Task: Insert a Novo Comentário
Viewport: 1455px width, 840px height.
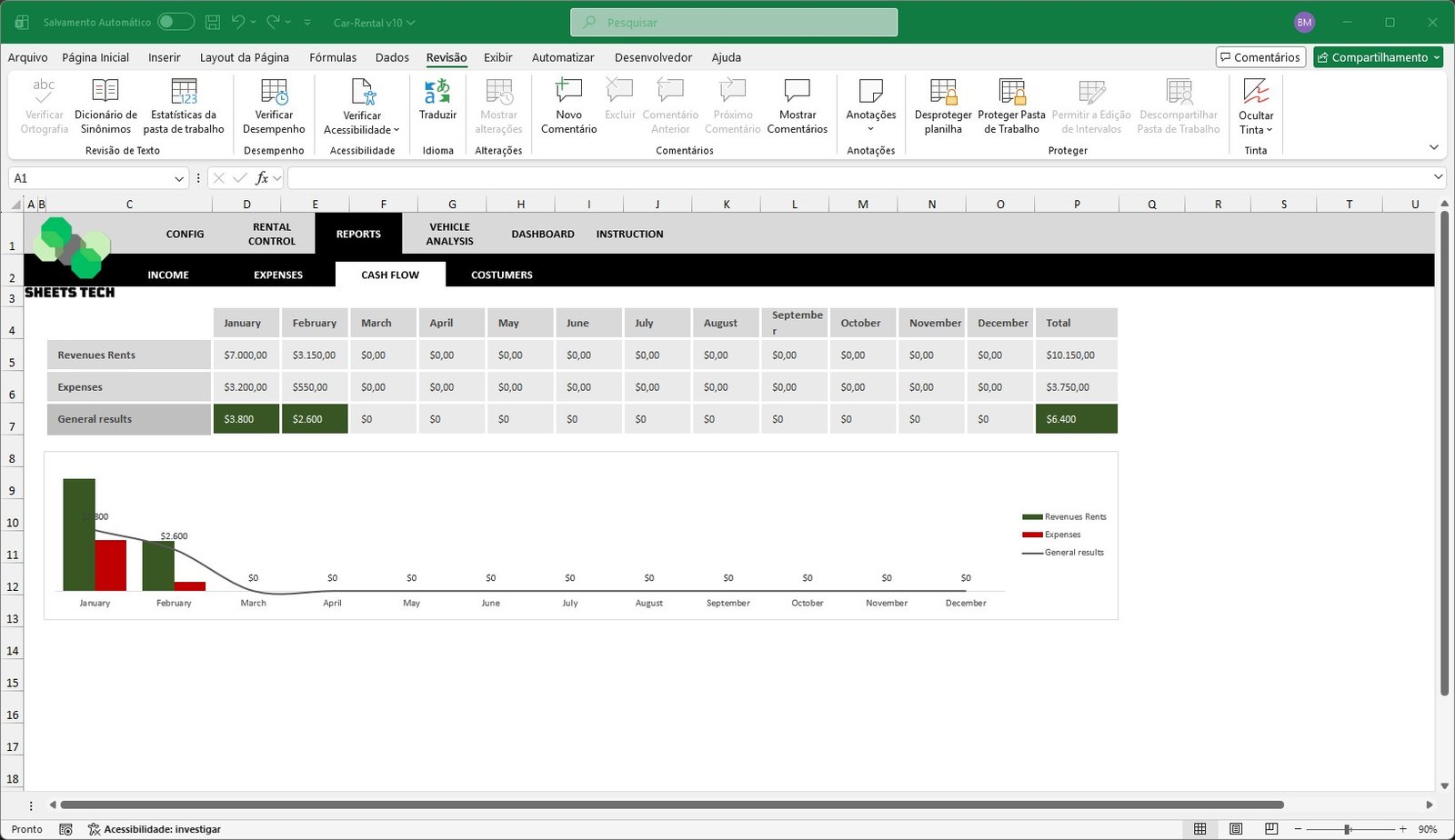Action: 568,105
